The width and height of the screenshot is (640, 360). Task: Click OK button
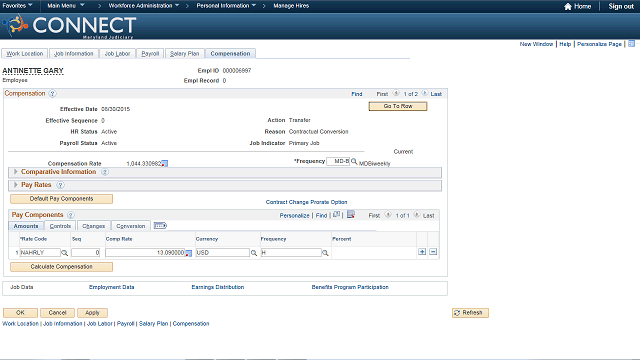coord(20,313)
